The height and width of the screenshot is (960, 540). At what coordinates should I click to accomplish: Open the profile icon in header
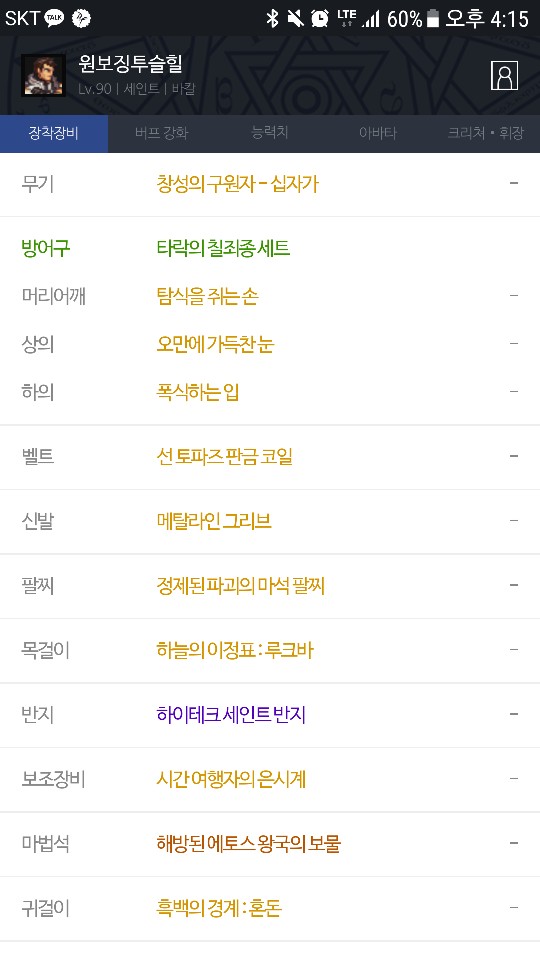[x=504, y=75]
